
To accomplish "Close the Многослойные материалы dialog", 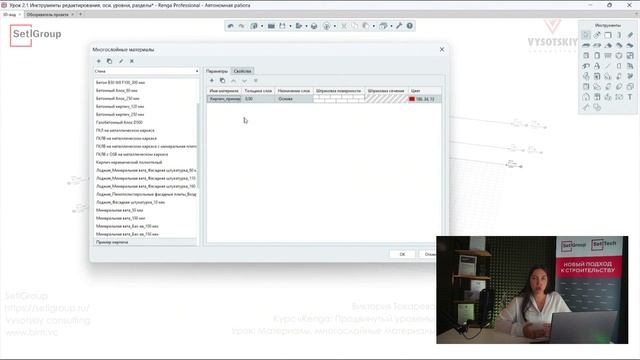I will coord(442,49).
